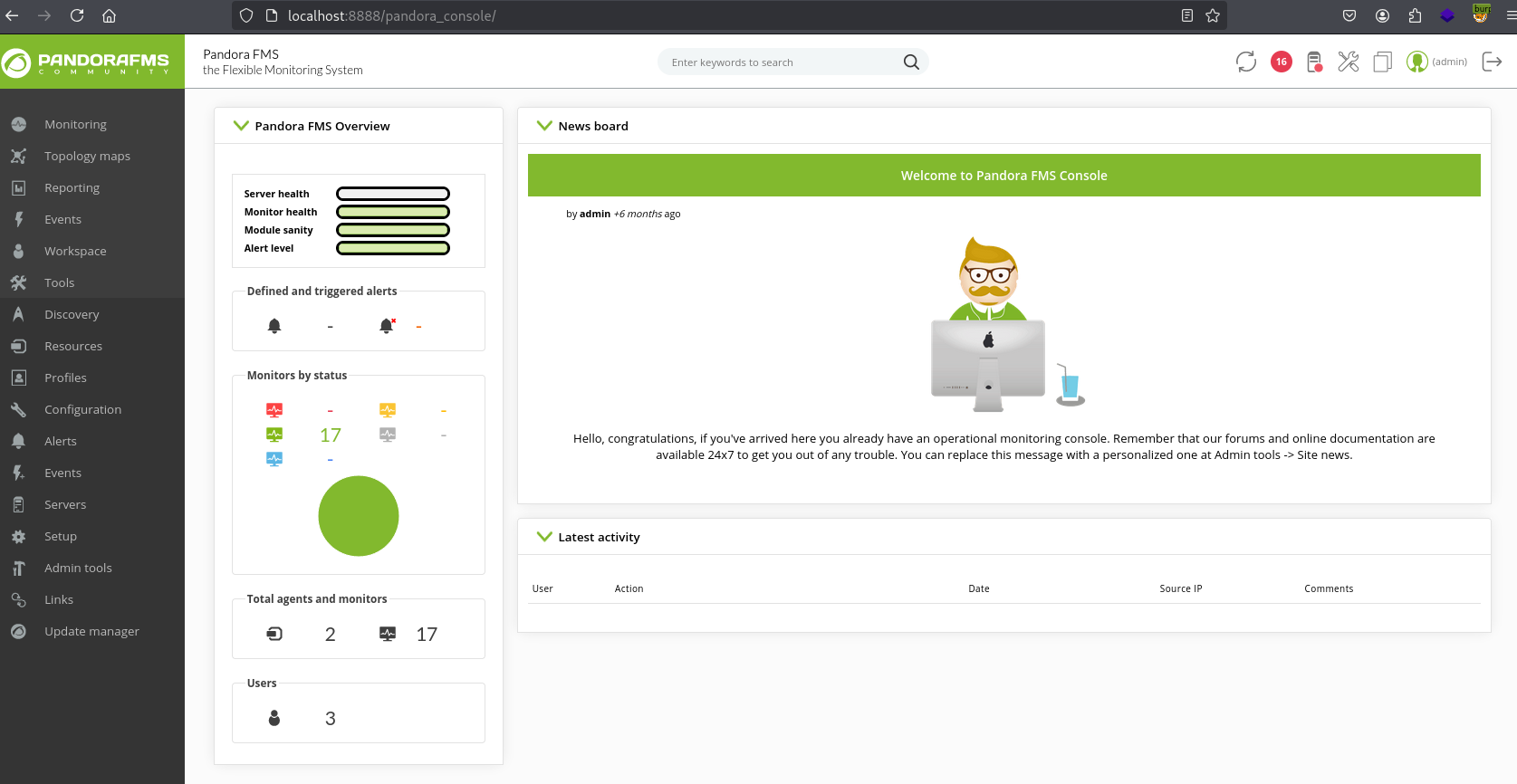The width and height of the screenshot is (1517, 784).
Task: Open the Topology maps sidebar menu
Action: pyautogui.click(x=87, y=156)
